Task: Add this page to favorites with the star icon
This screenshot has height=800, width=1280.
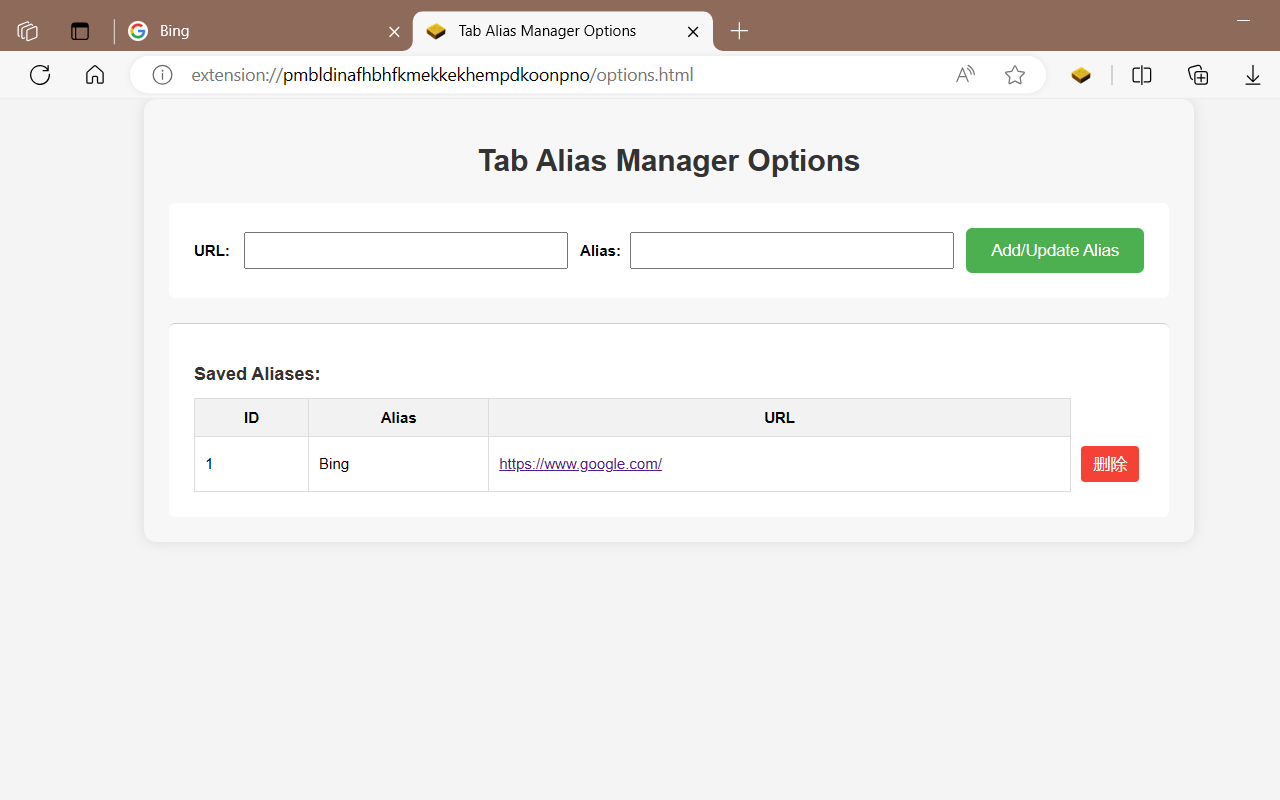Action: 1015,75
